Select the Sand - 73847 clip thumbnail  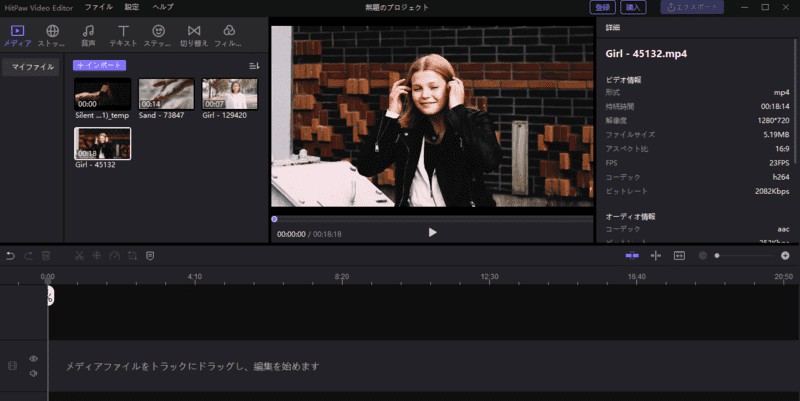[166, 94]
